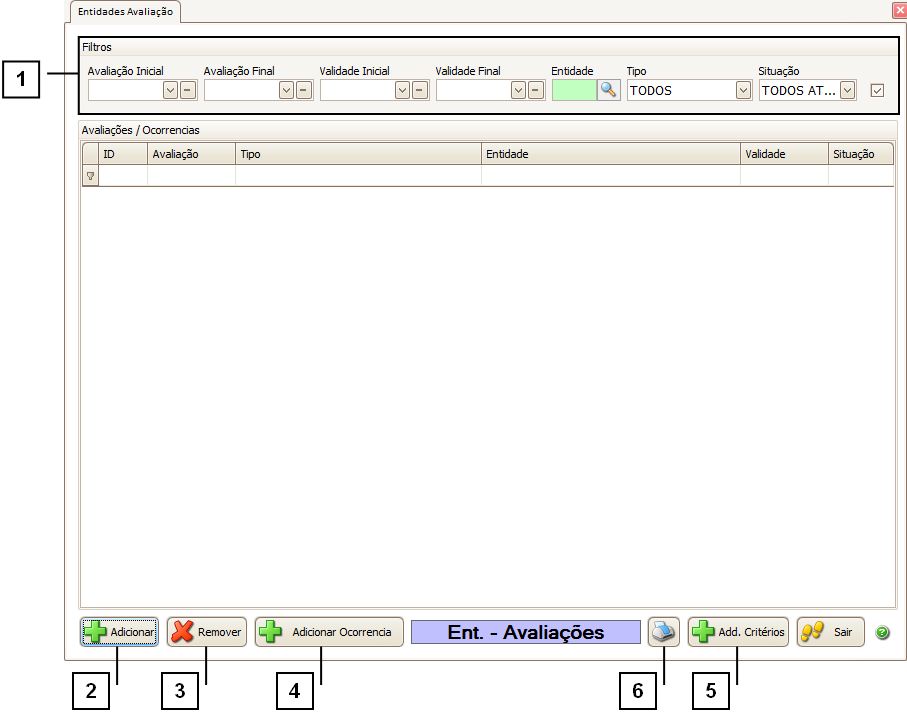Image resolution: width=907 pixels, height=712 pixels.
Task: Clear the Avaliação Final date with minus button
Action: [304, 90]
